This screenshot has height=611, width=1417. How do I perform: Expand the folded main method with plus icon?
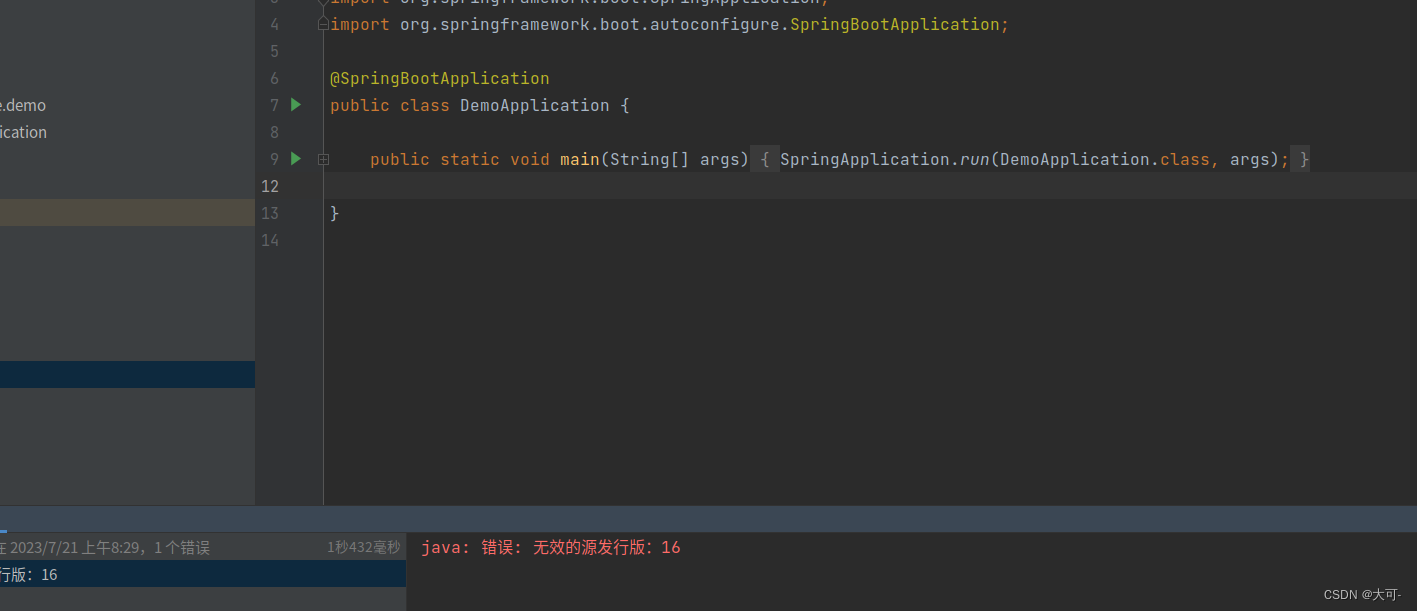coord(323,159)
